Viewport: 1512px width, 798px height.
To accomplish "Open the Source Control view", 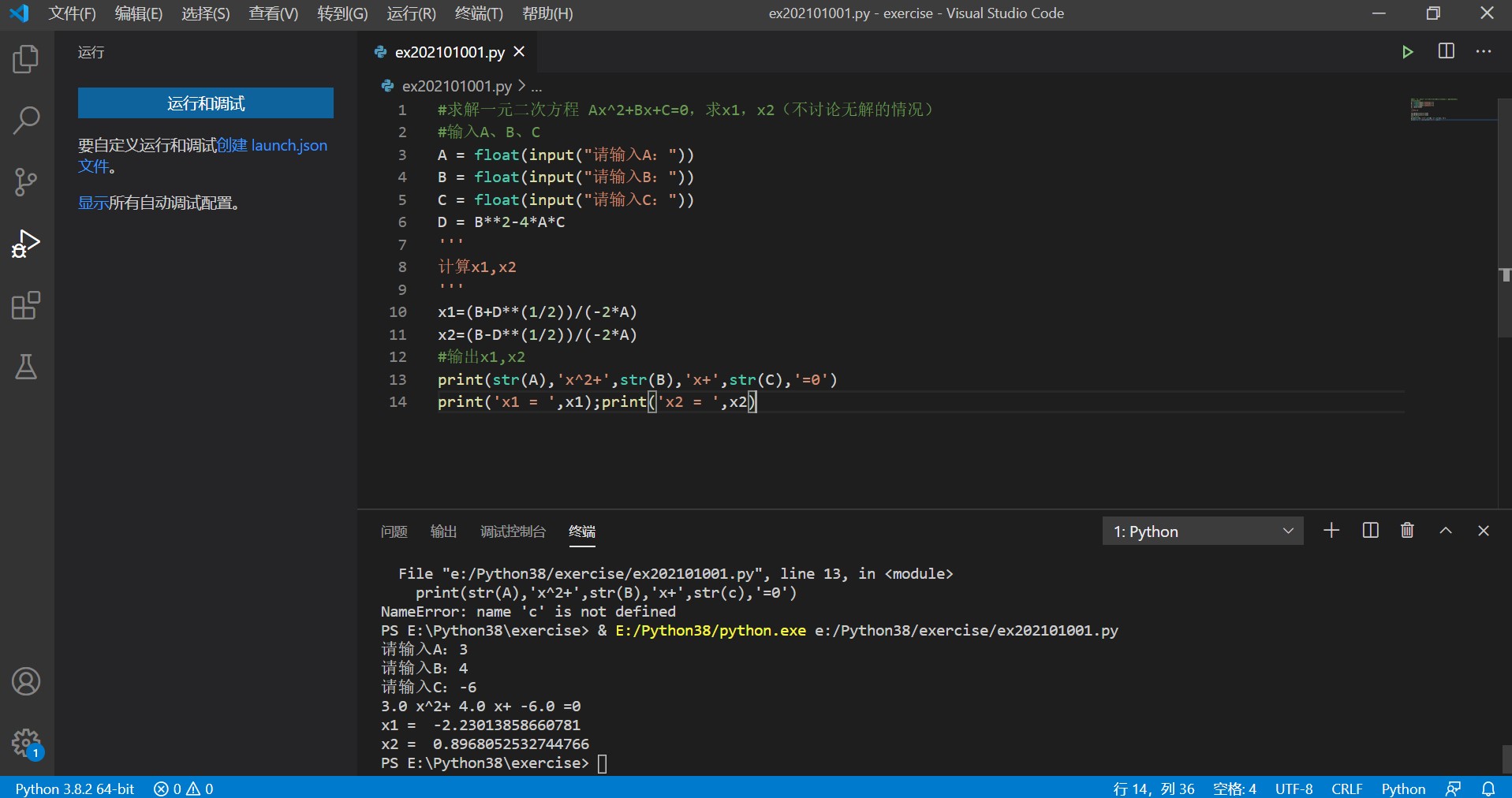I will click(x=26, y=182).
